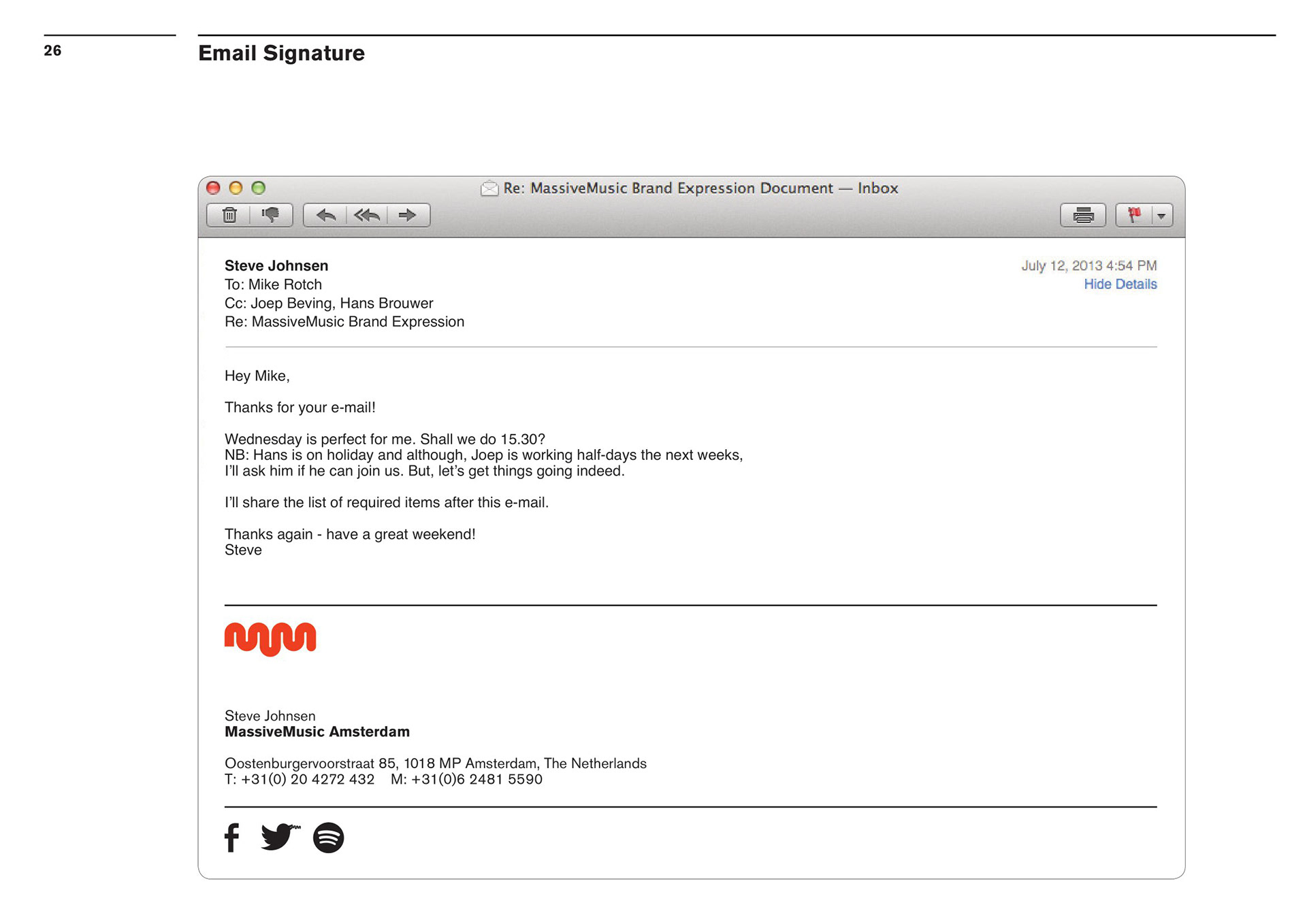Click the envelope icon in title bar
The height and width of the screenshot is (924, 1307).
[489, 188]
